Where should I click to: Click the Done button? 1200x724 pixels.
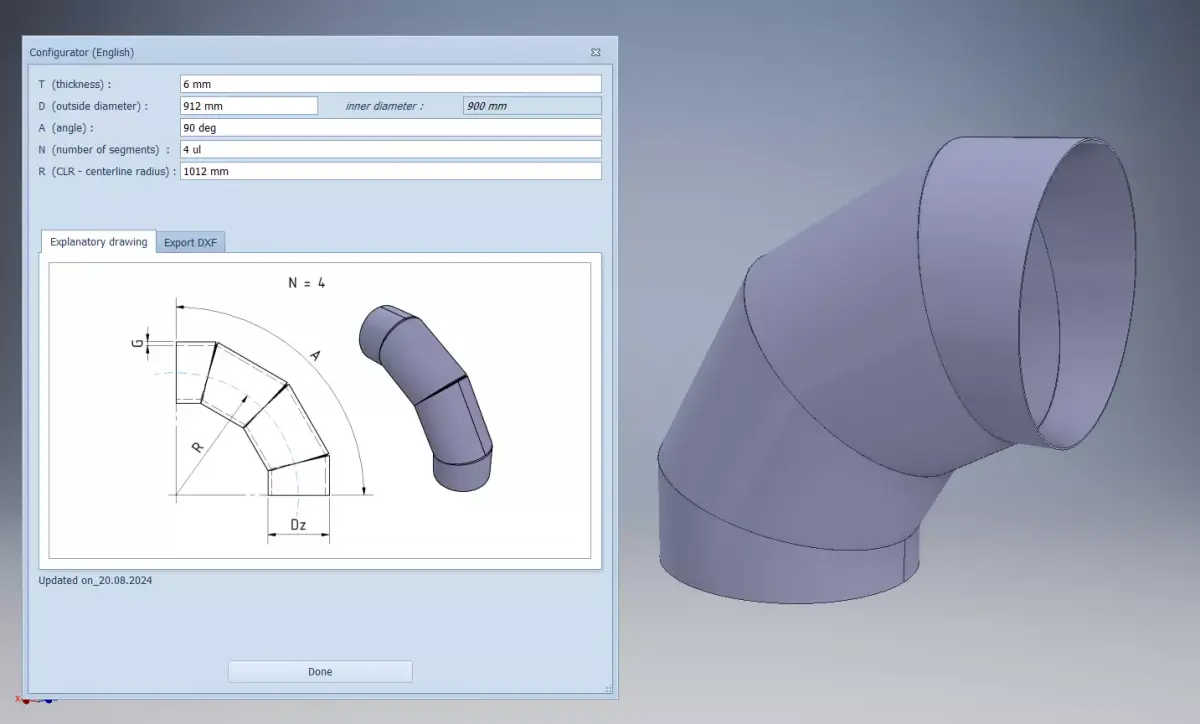point(320,672)
